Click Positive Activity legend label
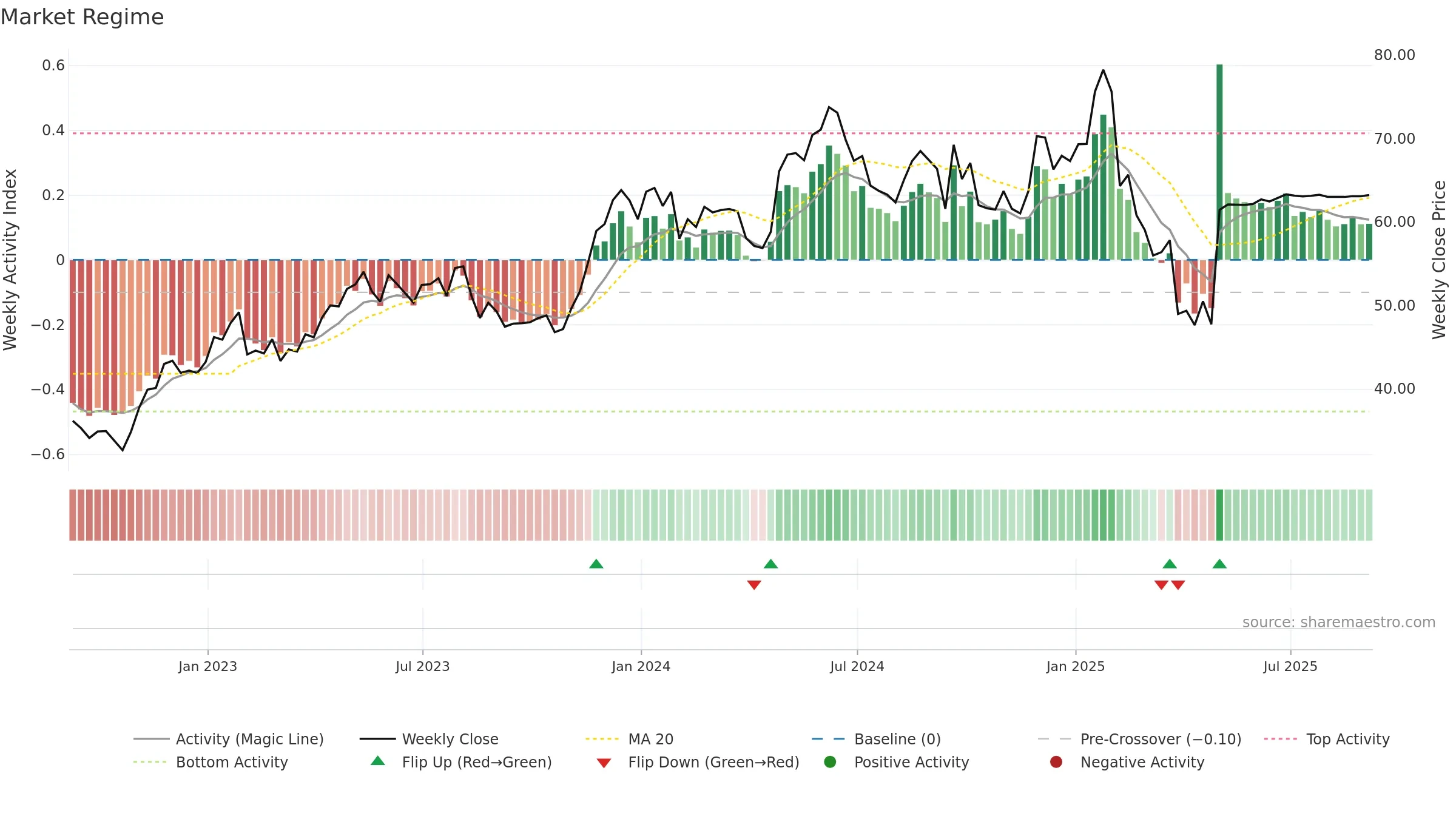 [912, 762]
